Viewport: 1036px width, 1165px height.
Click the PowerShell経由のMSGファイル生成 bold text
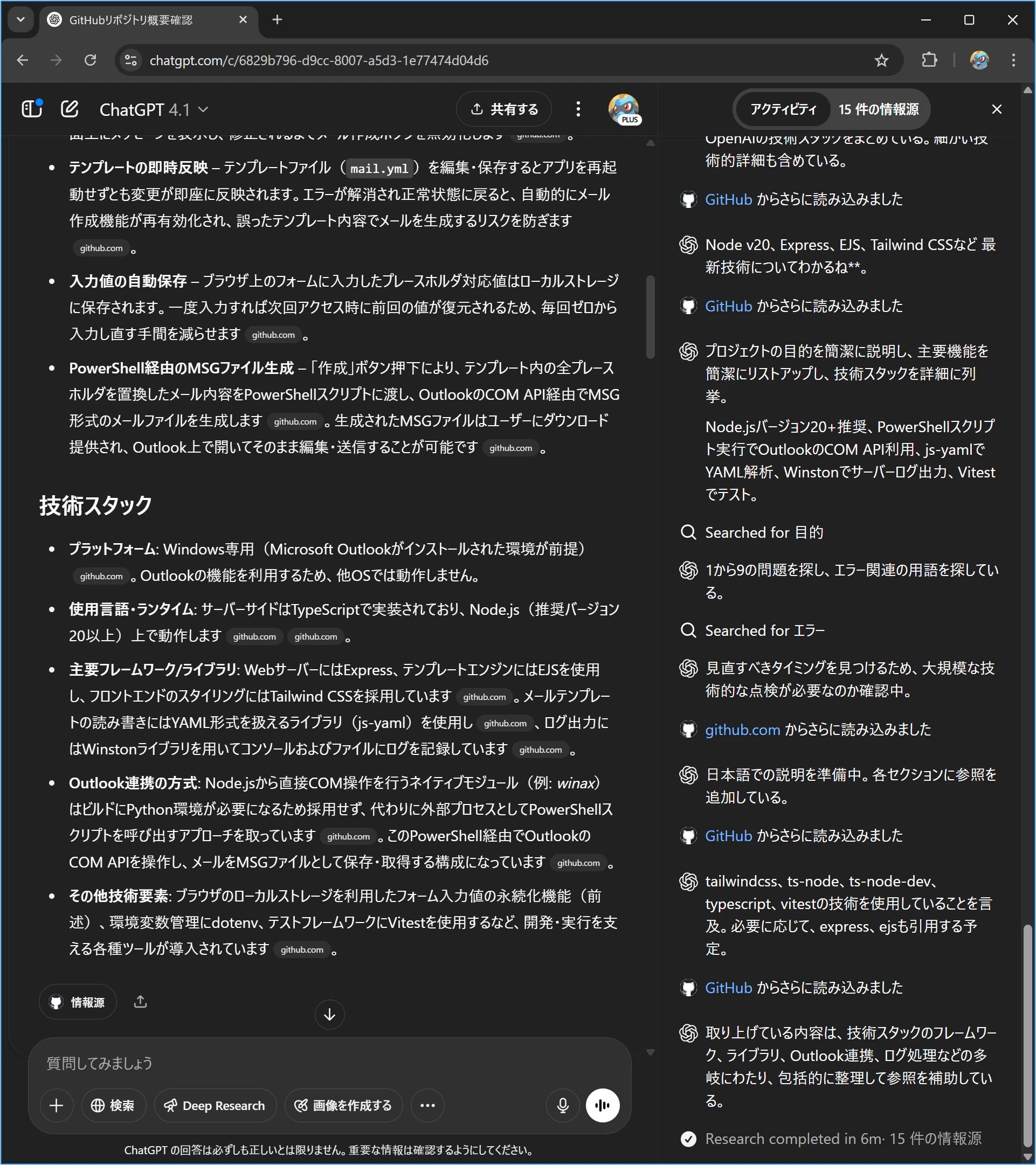point(181,368)
